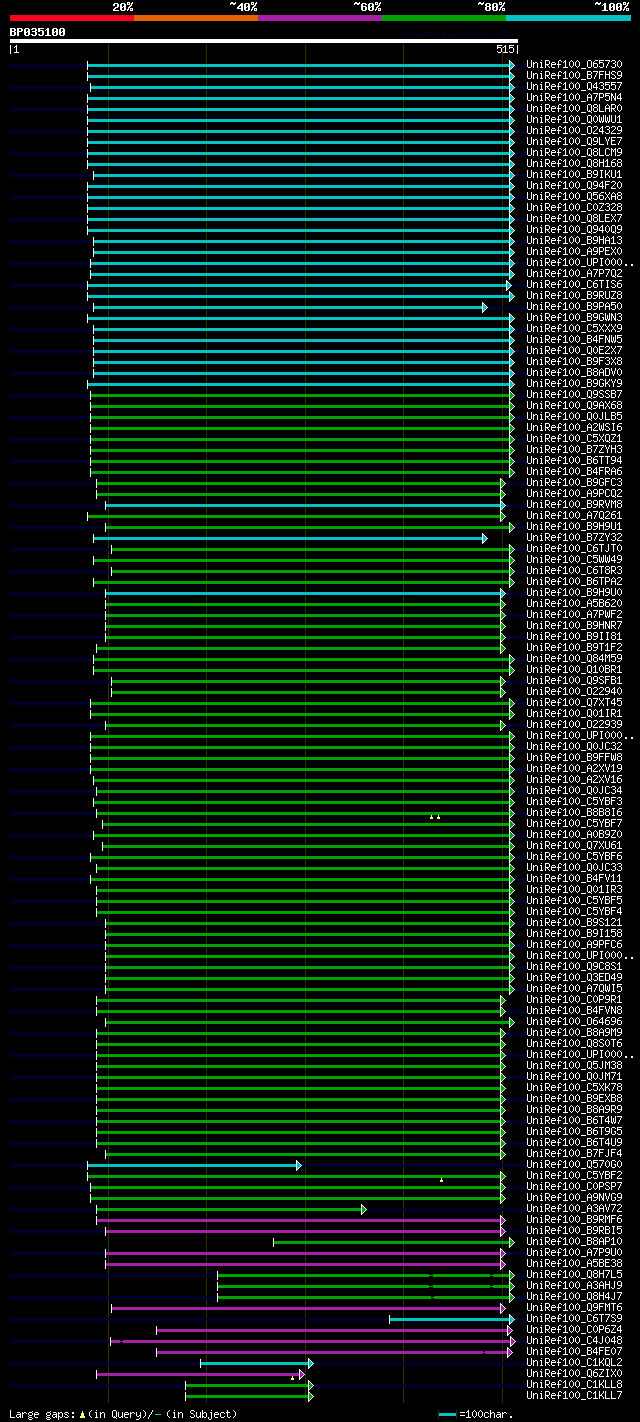The width and height of the screenshot is (640, 1422).
Task: Click the UniRef100_Q570G0 short cyan bar
Action: (x=192, y=1165)
